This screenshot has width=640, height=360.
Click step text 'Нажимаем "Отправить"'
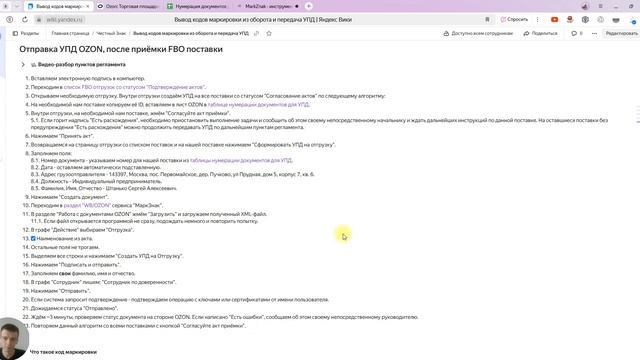(60, 291)
